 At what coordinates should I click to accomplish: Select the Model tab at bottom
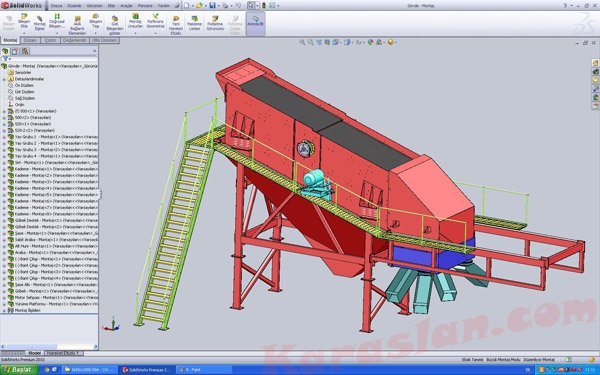point(35,353)
